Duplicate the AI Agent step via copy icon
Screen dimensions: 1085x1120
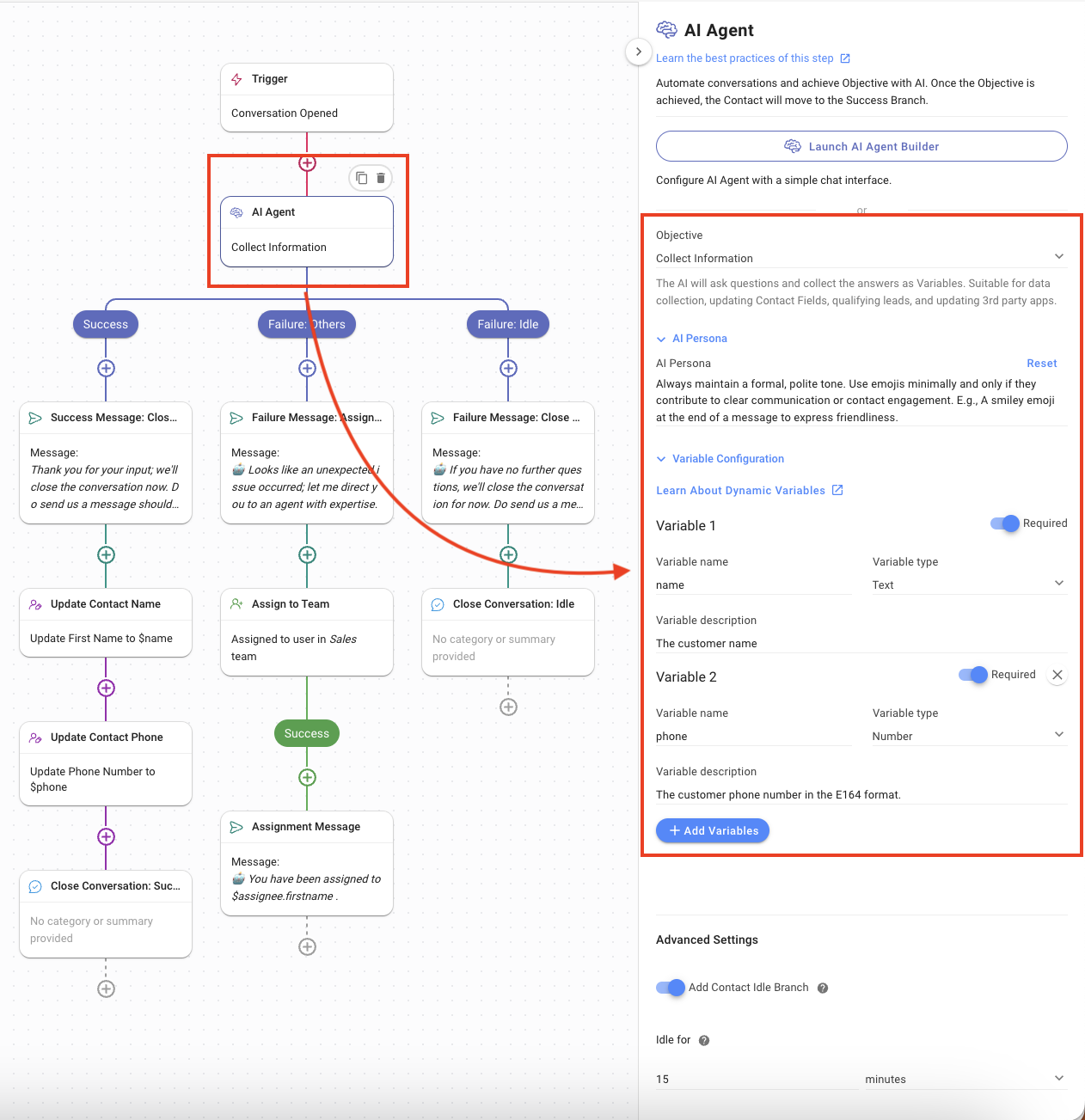[x=362, y=178]
